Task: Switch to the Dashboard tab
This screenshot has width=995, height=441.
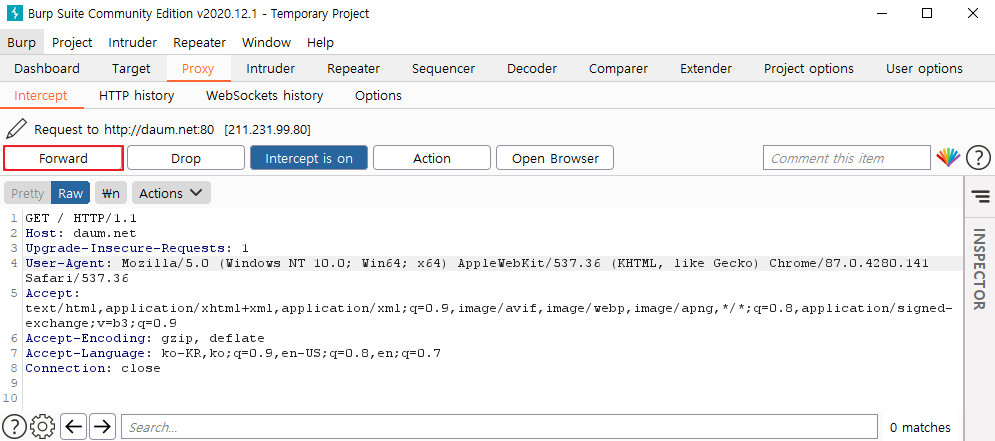Action: click(47, 69)
